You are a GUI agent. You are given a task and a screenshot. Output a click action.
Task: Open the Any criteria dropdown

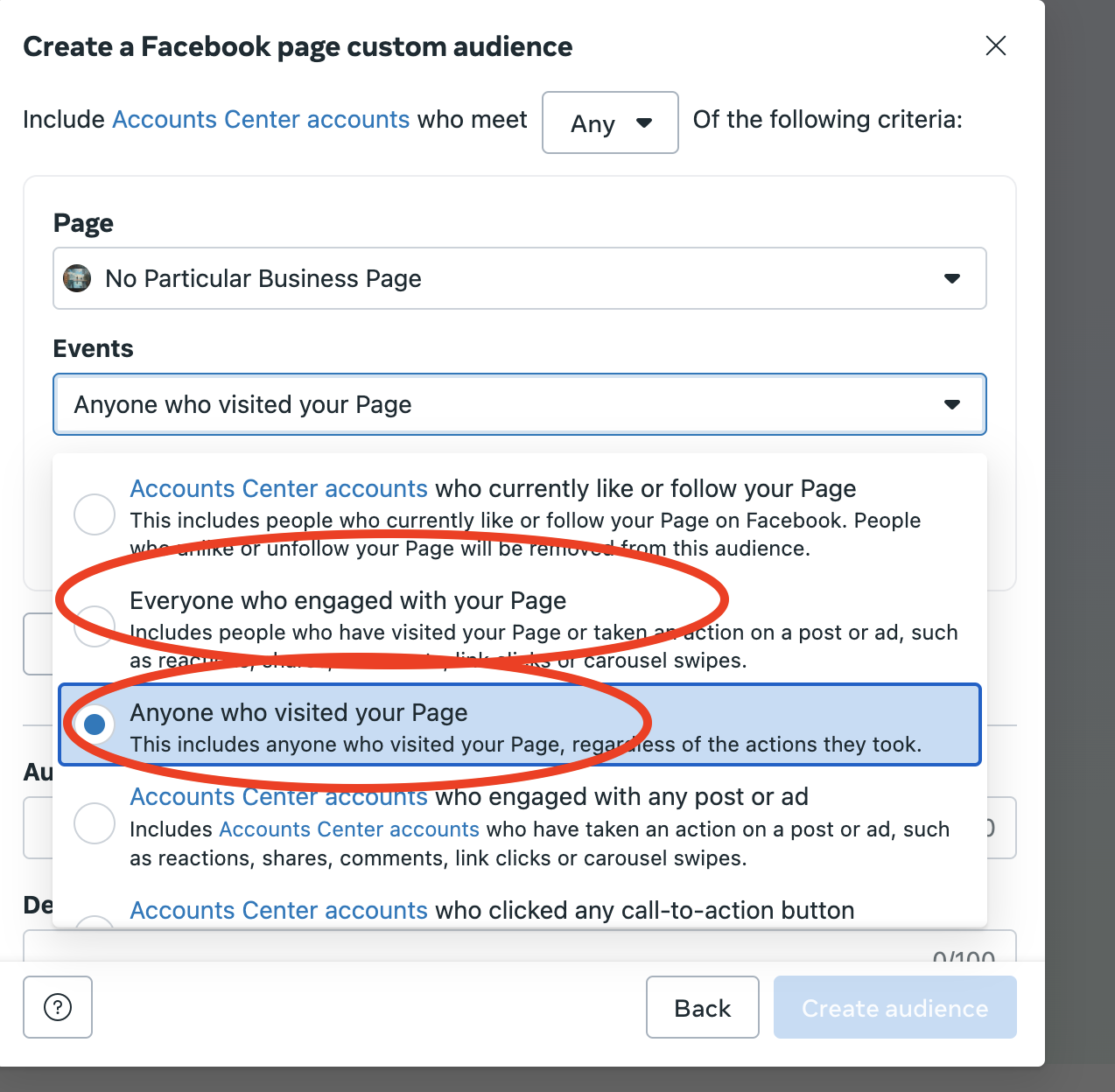(610, 122)
